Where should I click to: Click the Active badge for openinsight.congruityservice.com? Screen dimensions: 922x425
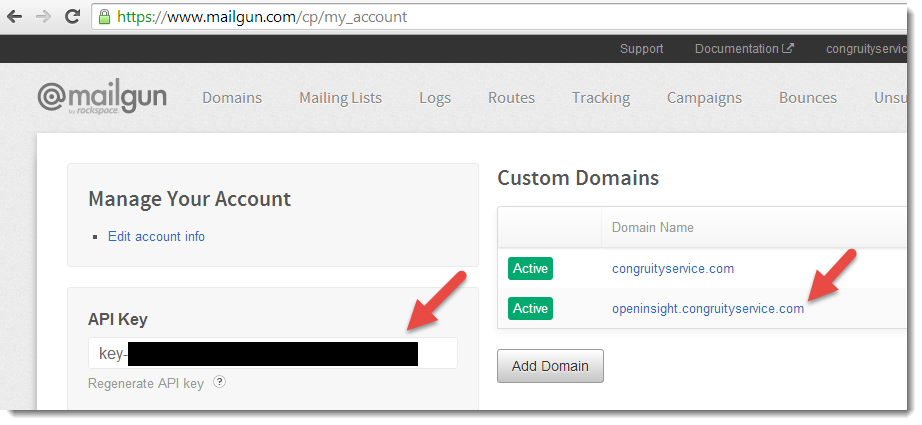coord(530,309)
